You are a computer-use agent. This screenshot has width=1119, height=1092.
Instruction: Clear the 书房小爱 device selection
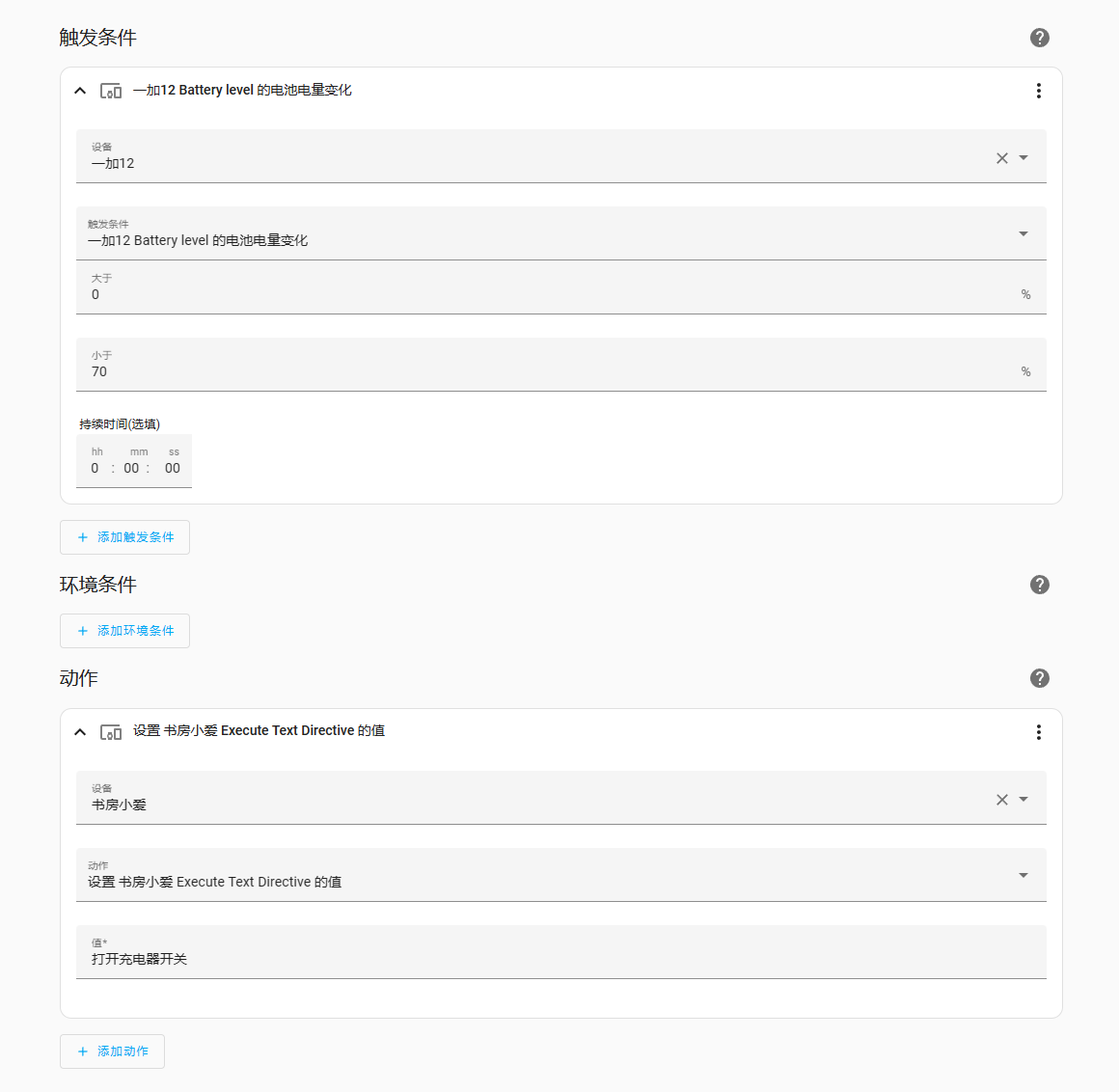click(1002, 800)
